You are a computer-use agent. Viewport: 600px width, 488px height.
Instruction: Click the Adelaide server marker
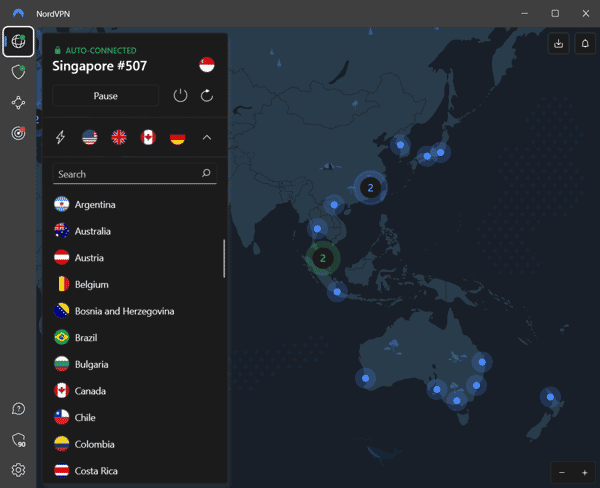point(437,389)
